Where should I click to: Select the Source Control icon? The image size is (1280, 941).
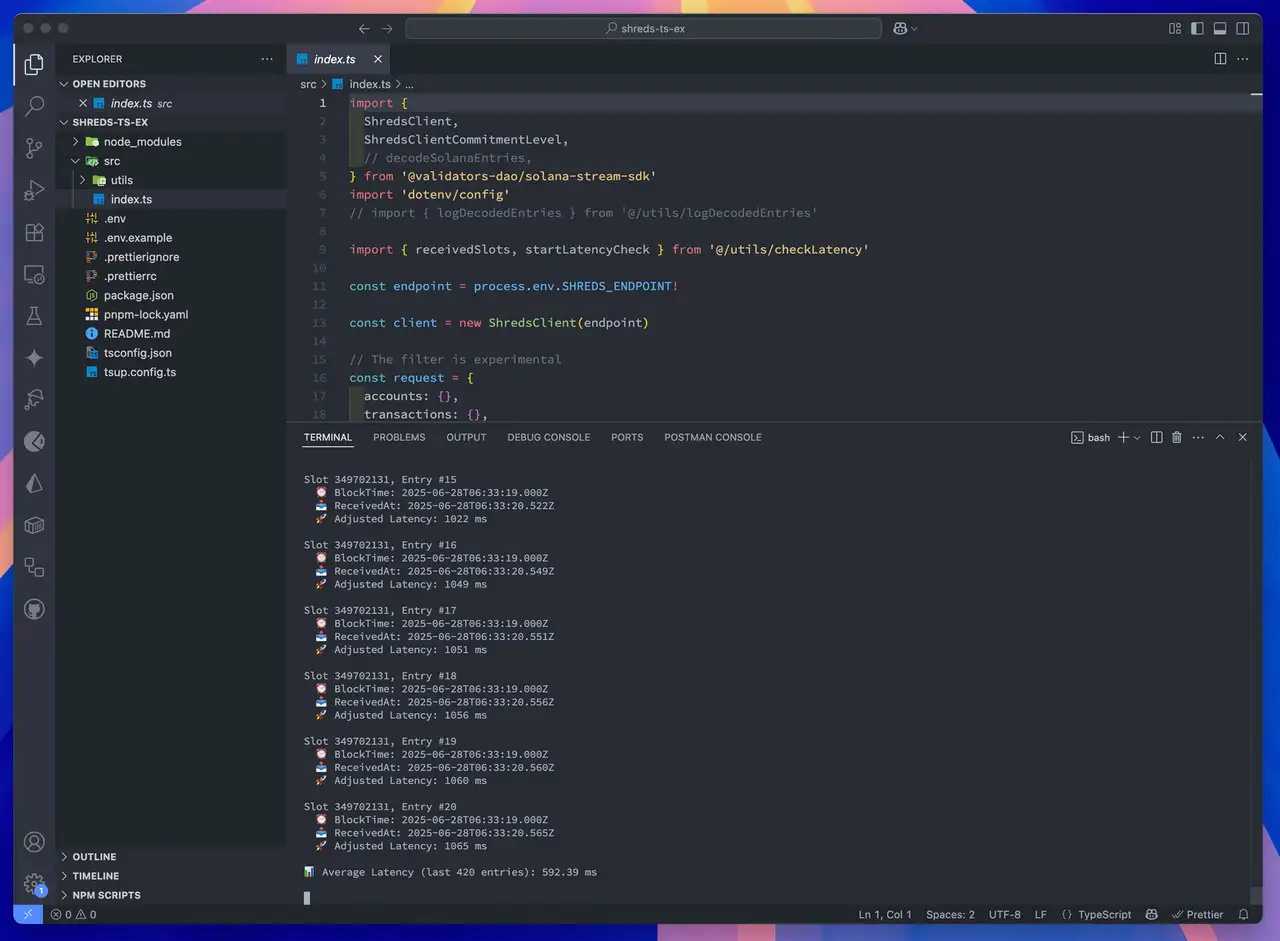pos(34,147)
